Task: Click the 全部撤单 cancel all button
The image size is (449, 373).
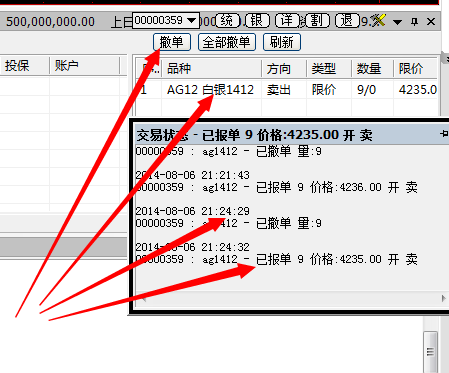Action: [227, 42]
